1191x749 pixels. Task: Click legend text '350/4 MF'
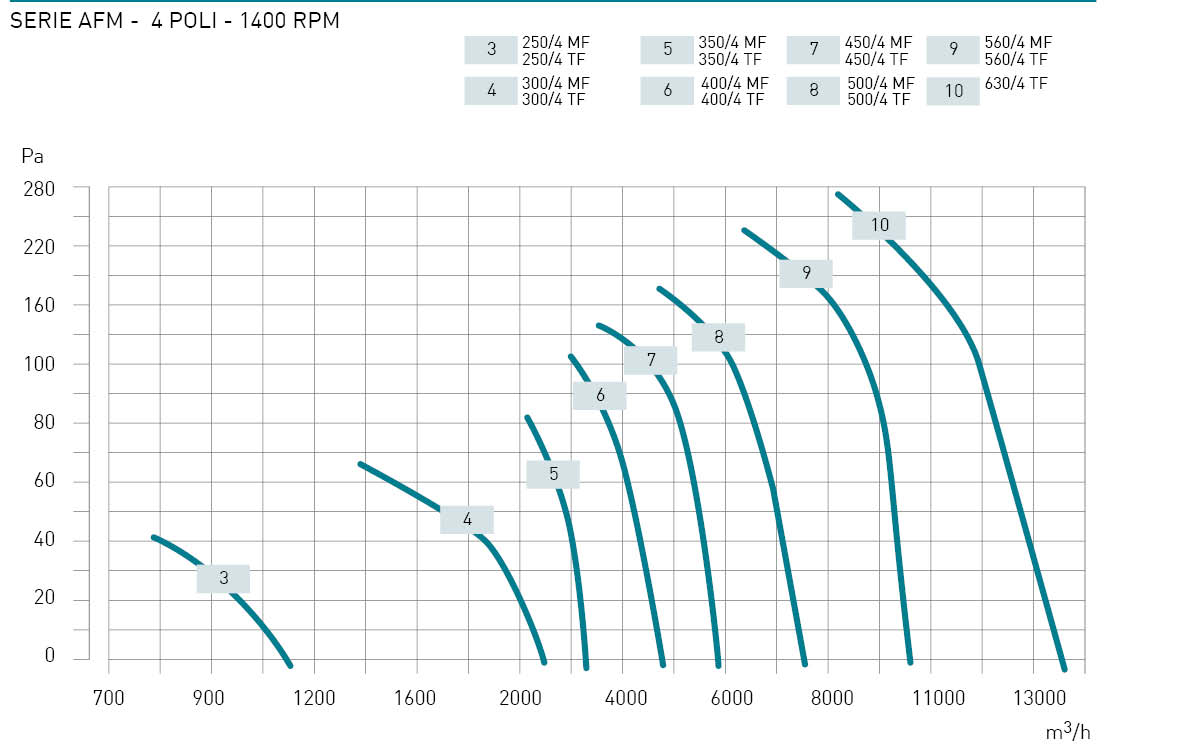[732, 43]
